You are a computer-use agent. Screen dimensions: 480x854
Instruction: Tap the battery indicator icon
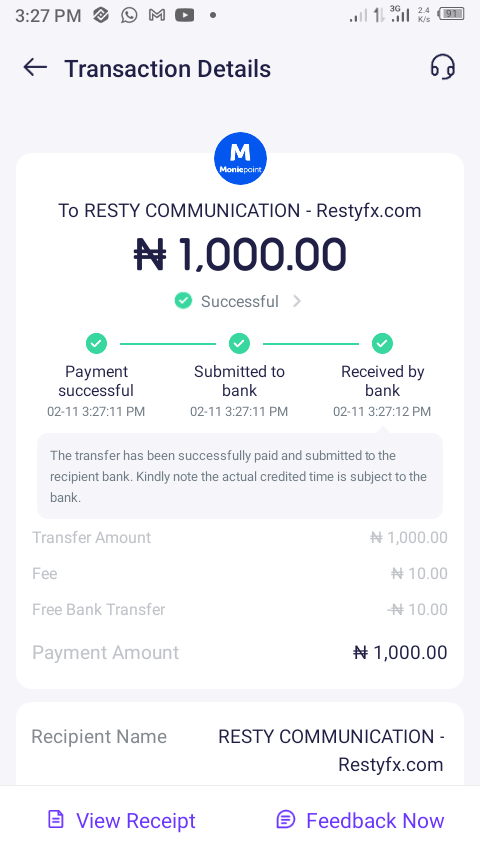pos(452,14)
